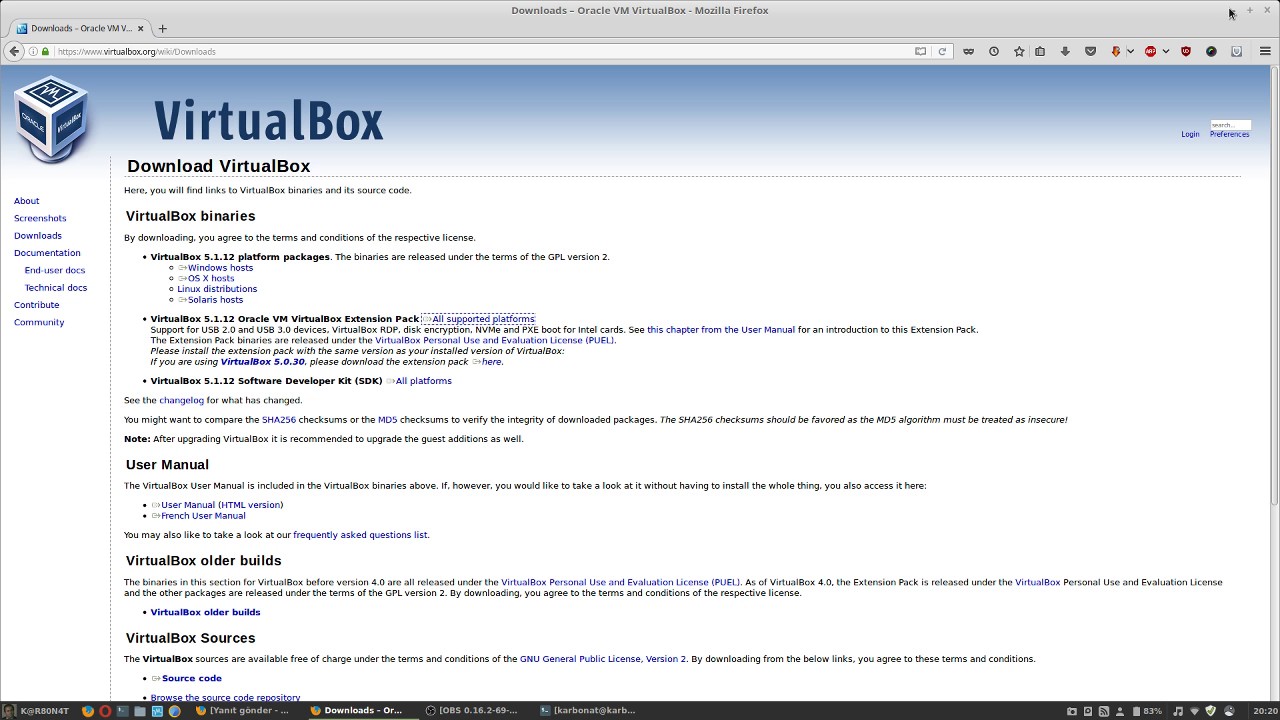Open Linux distributions link
The width and height of the screenshot is (1280, 720).
pyautogui.click(x=217, y=289)
